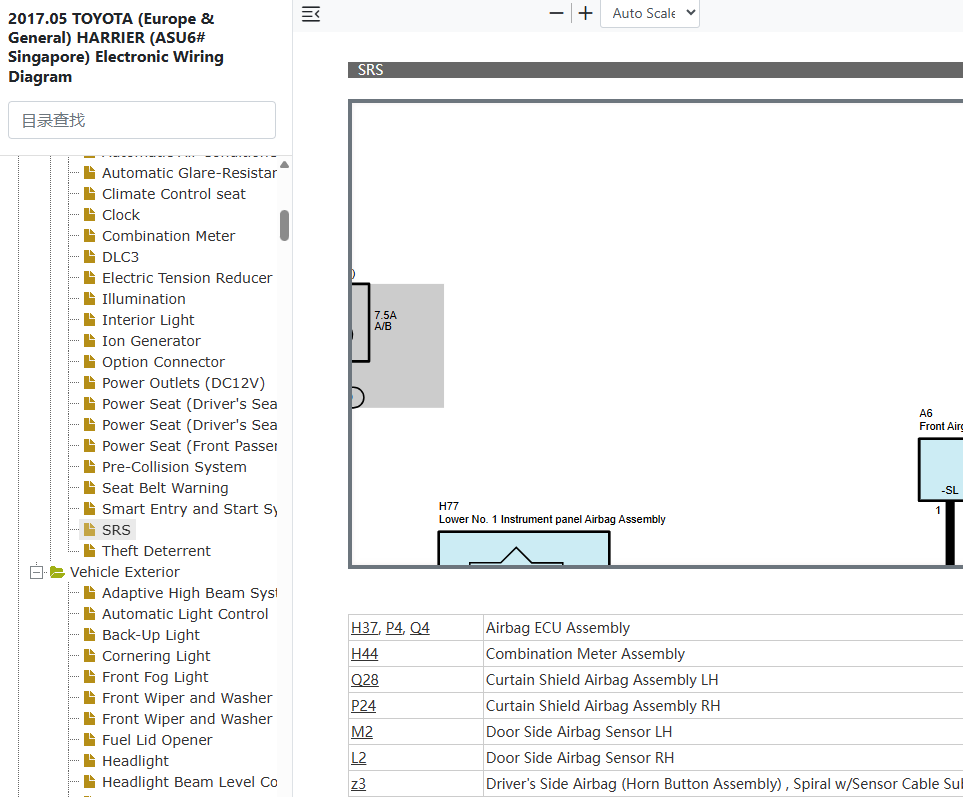Focus the 目录查找 search field

pos(142,120)
